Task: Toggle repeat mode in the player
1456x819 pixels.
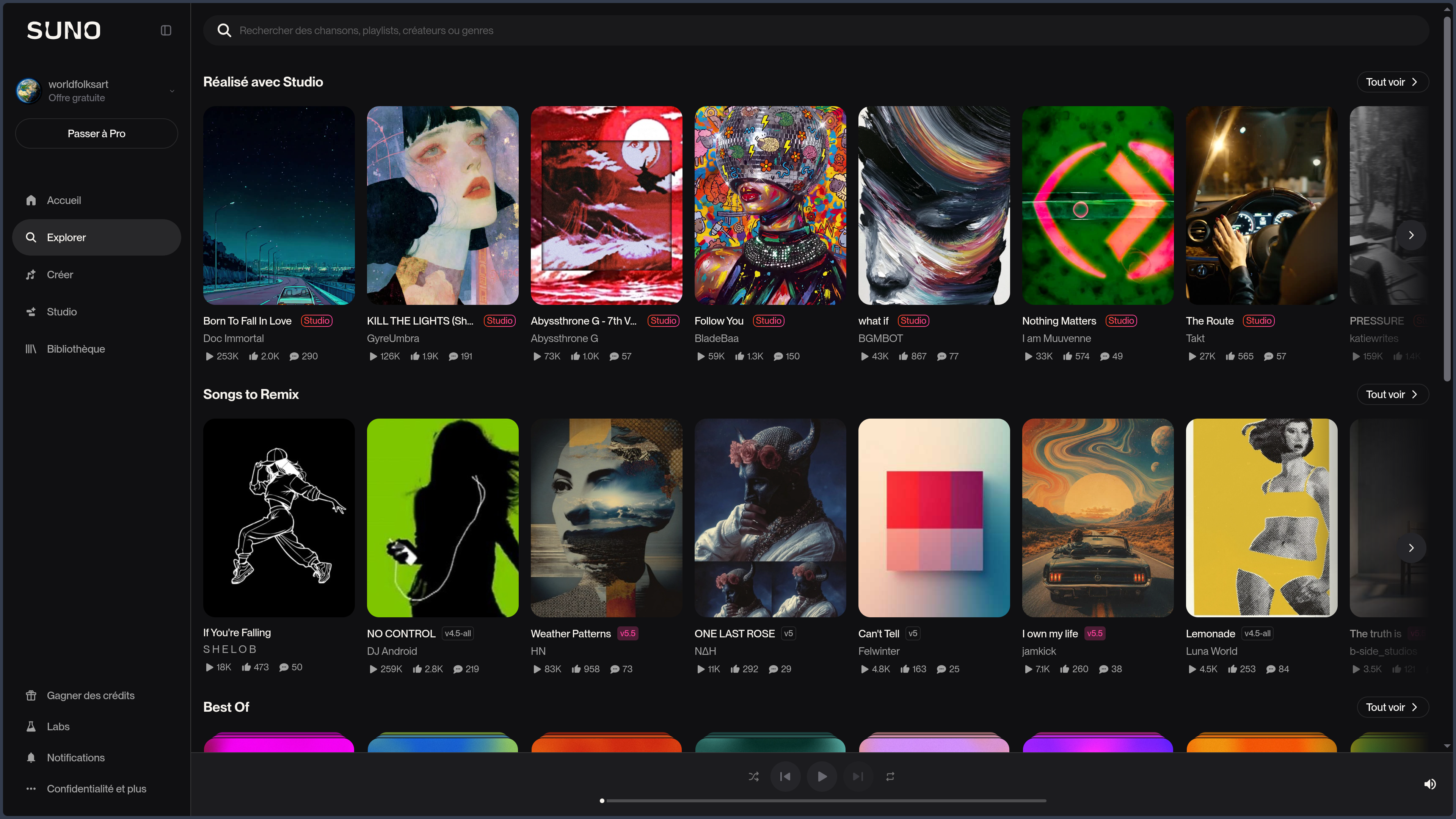Action: point(890,777)
